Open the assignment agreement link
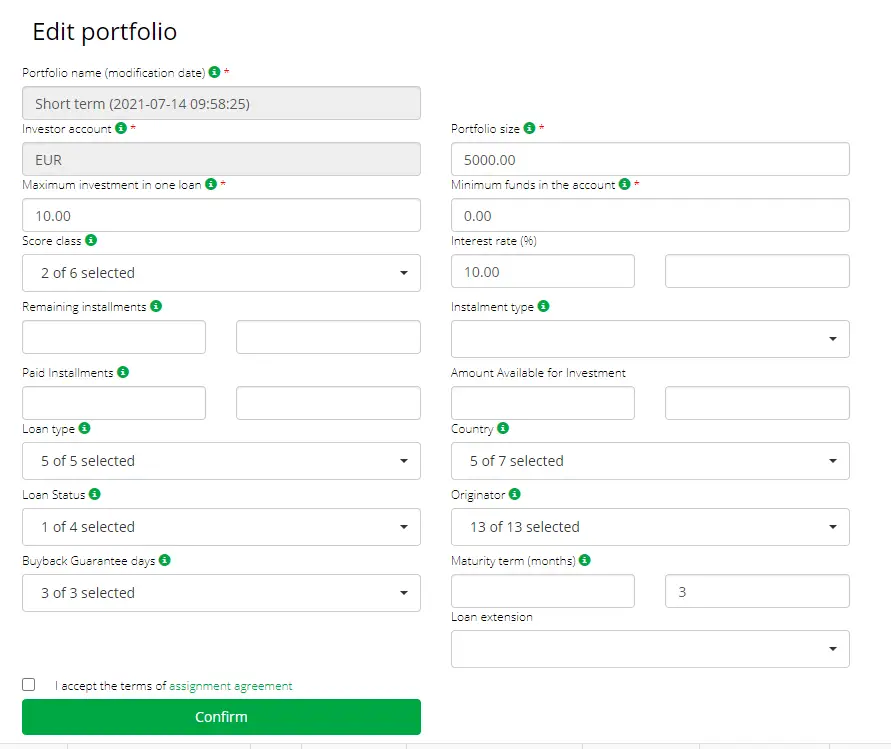891x749 pixels. click(231, 686)
